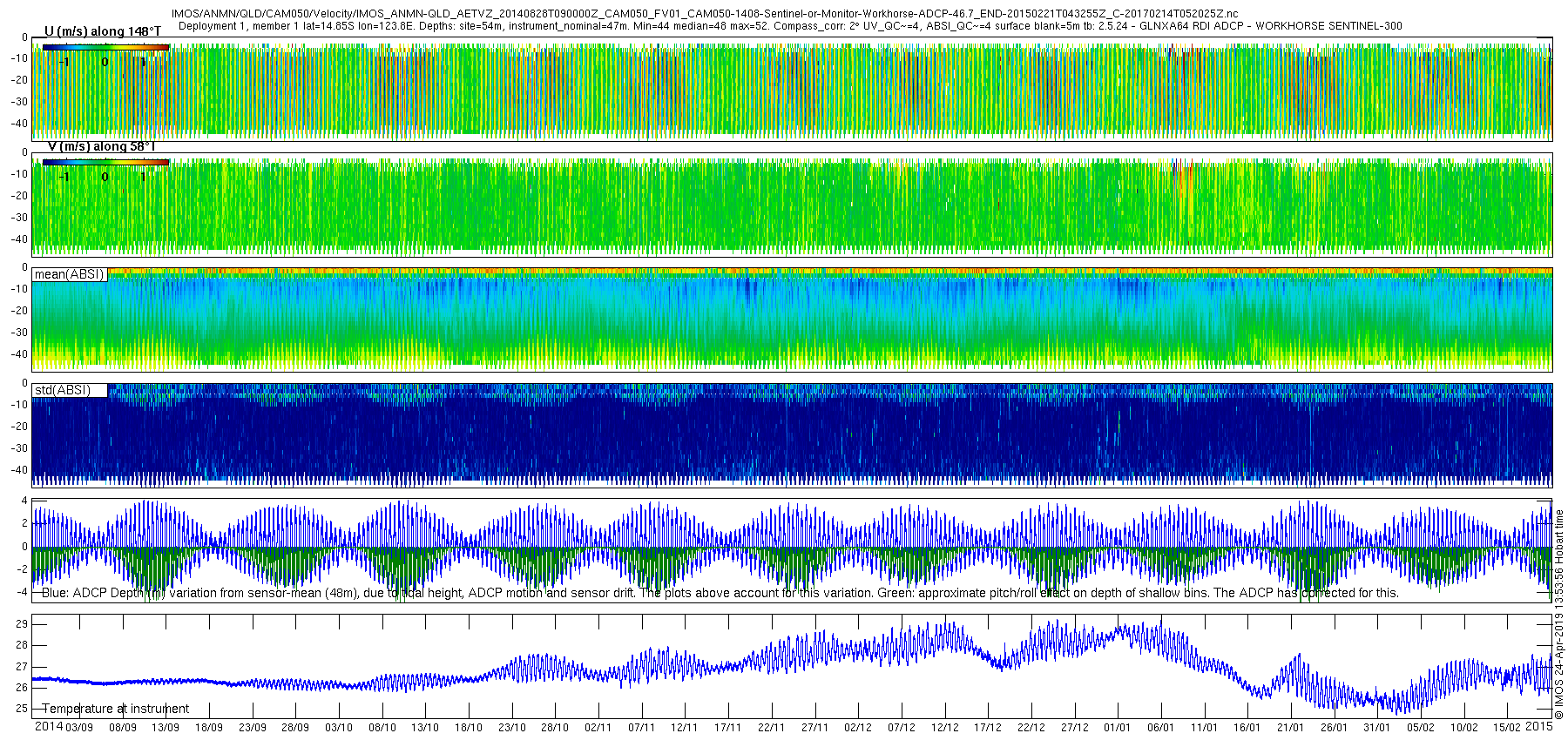Click the '02/12' date tick label

click(858, 728)
